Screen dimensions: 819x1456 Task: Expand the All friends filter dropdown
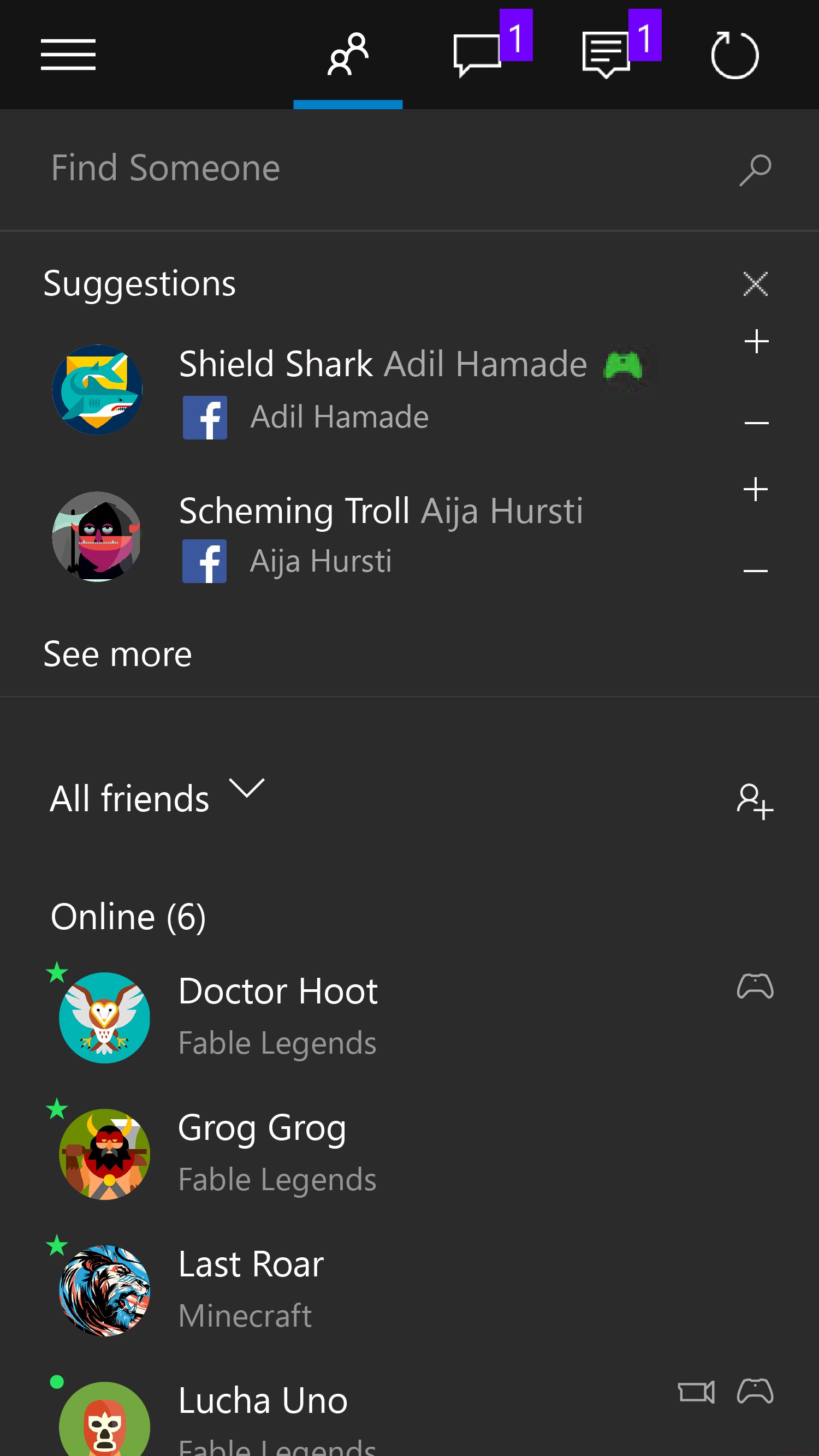(246, 788)
